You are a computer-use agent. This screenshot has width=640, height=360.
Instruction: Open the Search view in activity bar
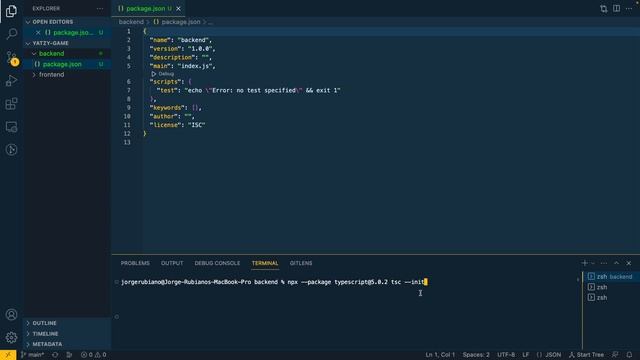(x=11, y=33)
